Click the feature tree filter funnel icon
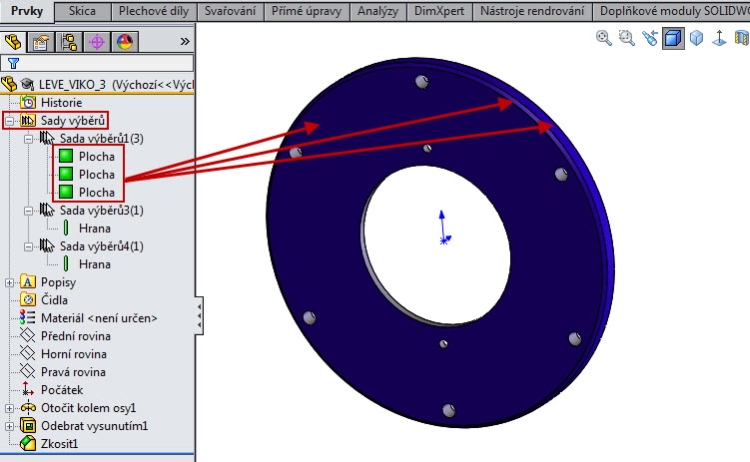Viewport: 750px width, 462px height. [x=13, y=63]
